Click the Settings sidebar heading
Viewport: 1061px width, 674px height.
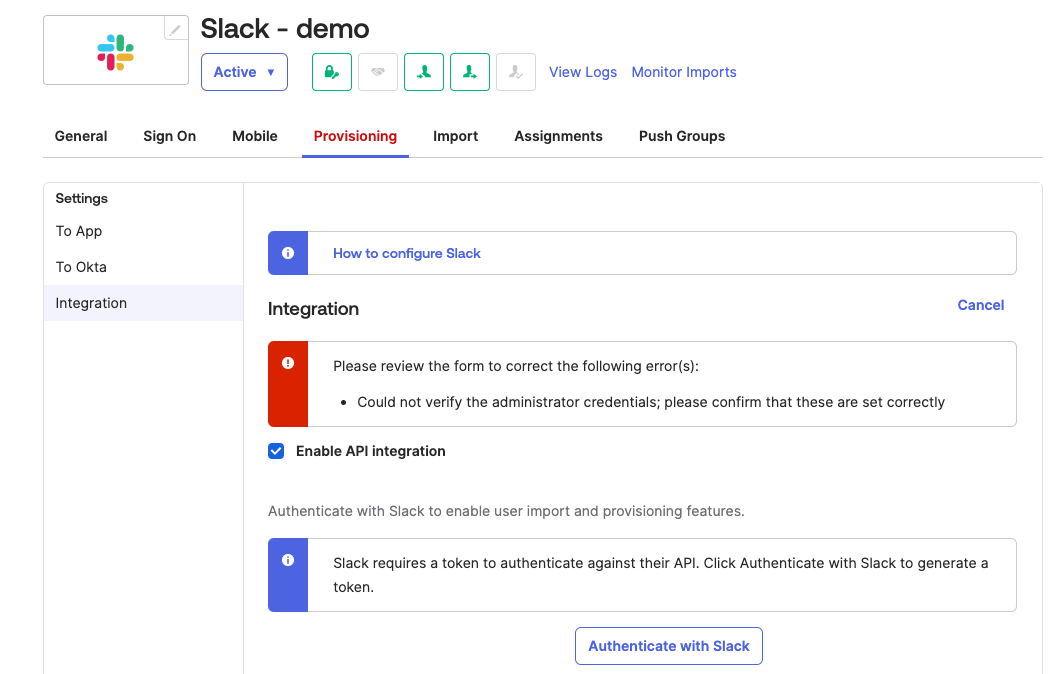point(82,198)
